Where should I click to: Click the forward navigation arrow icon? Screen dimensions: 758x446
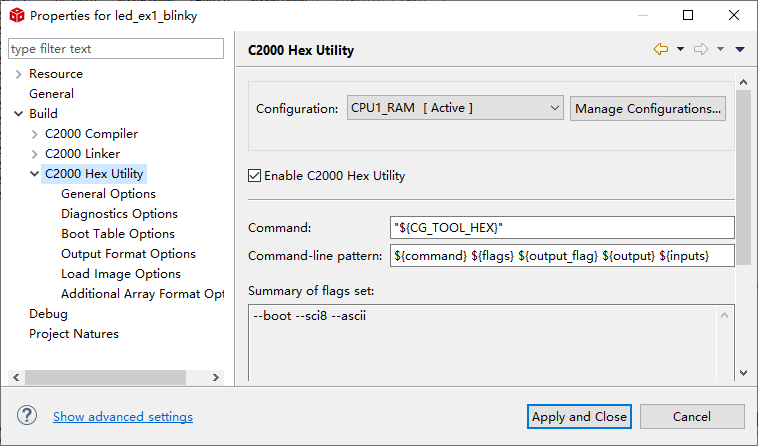click(x=700, y=49)
